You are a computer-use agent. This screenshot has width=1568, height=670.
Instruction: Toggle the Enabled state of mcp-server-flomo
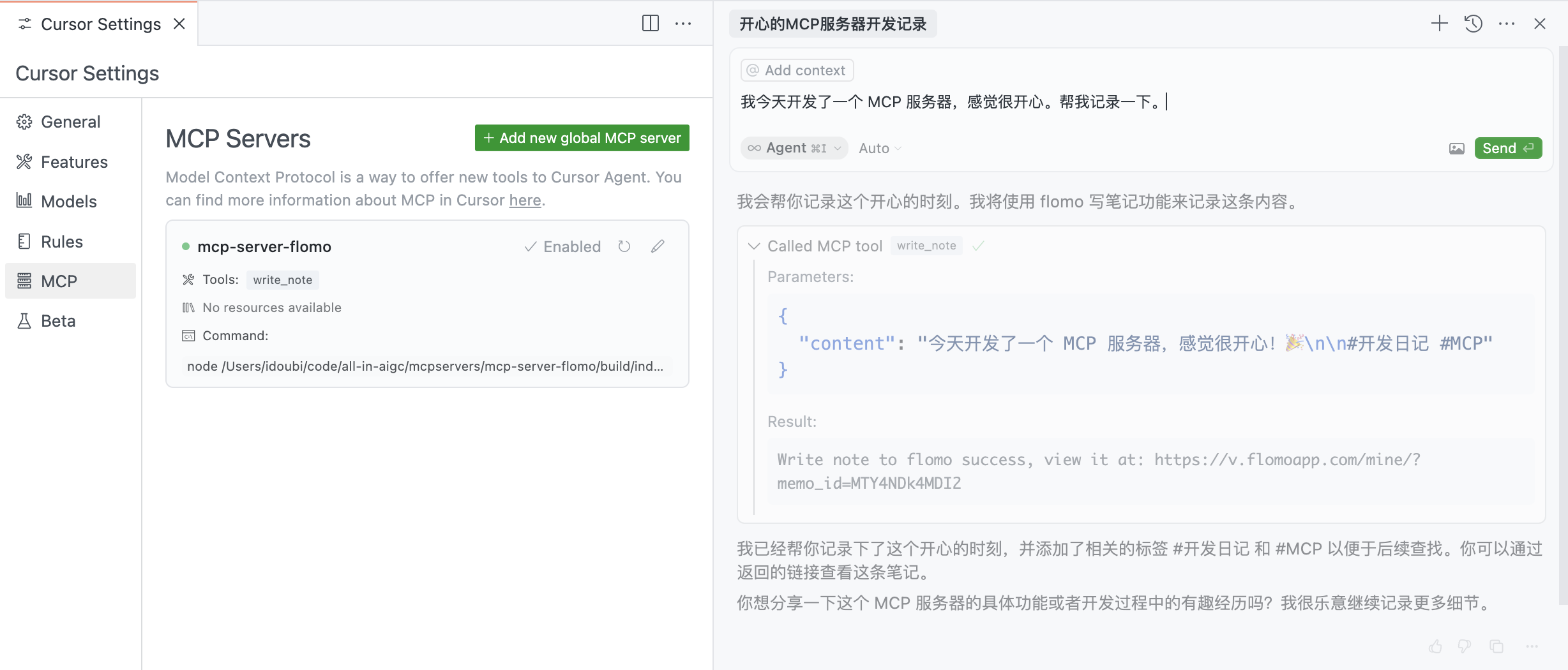click(562, 246)
